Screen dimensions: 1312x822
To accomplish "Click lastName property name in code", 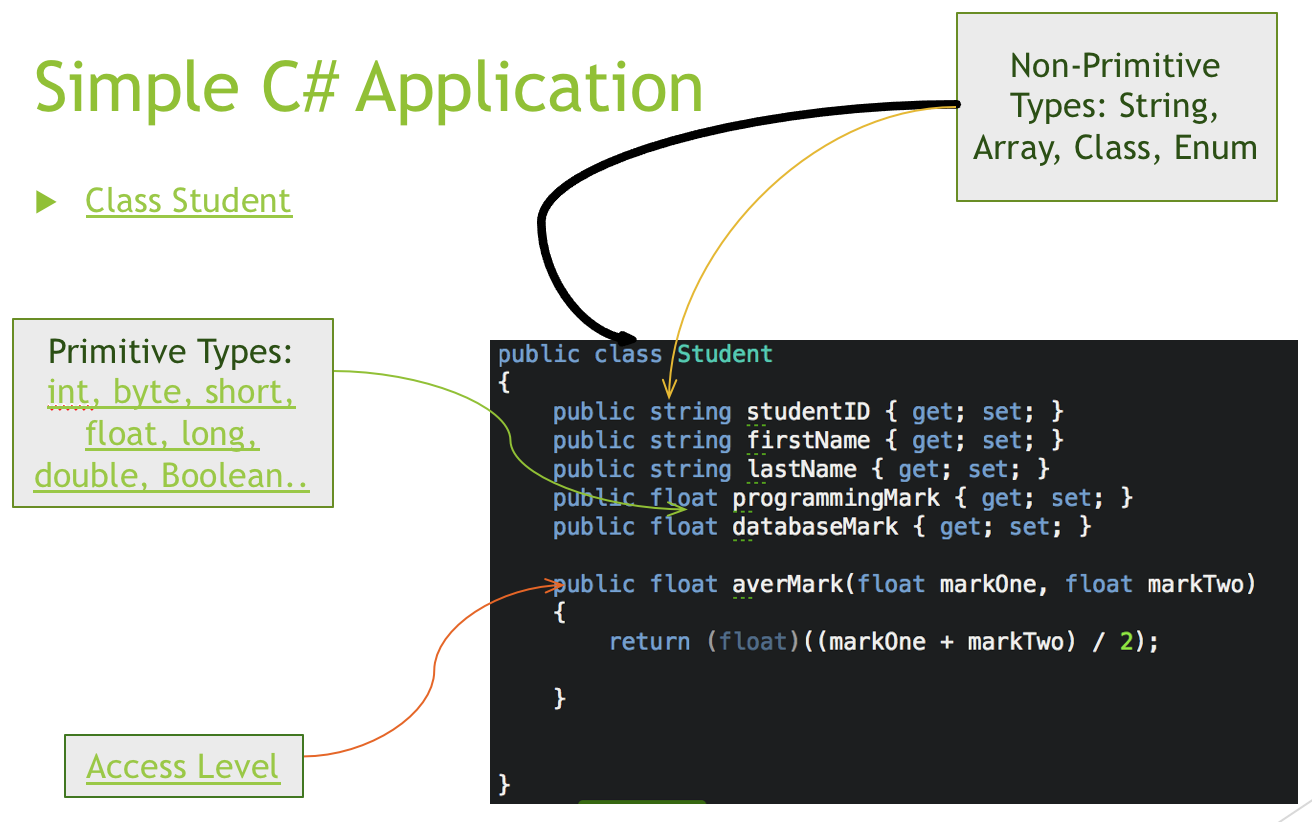I will [x=802, y=469].
